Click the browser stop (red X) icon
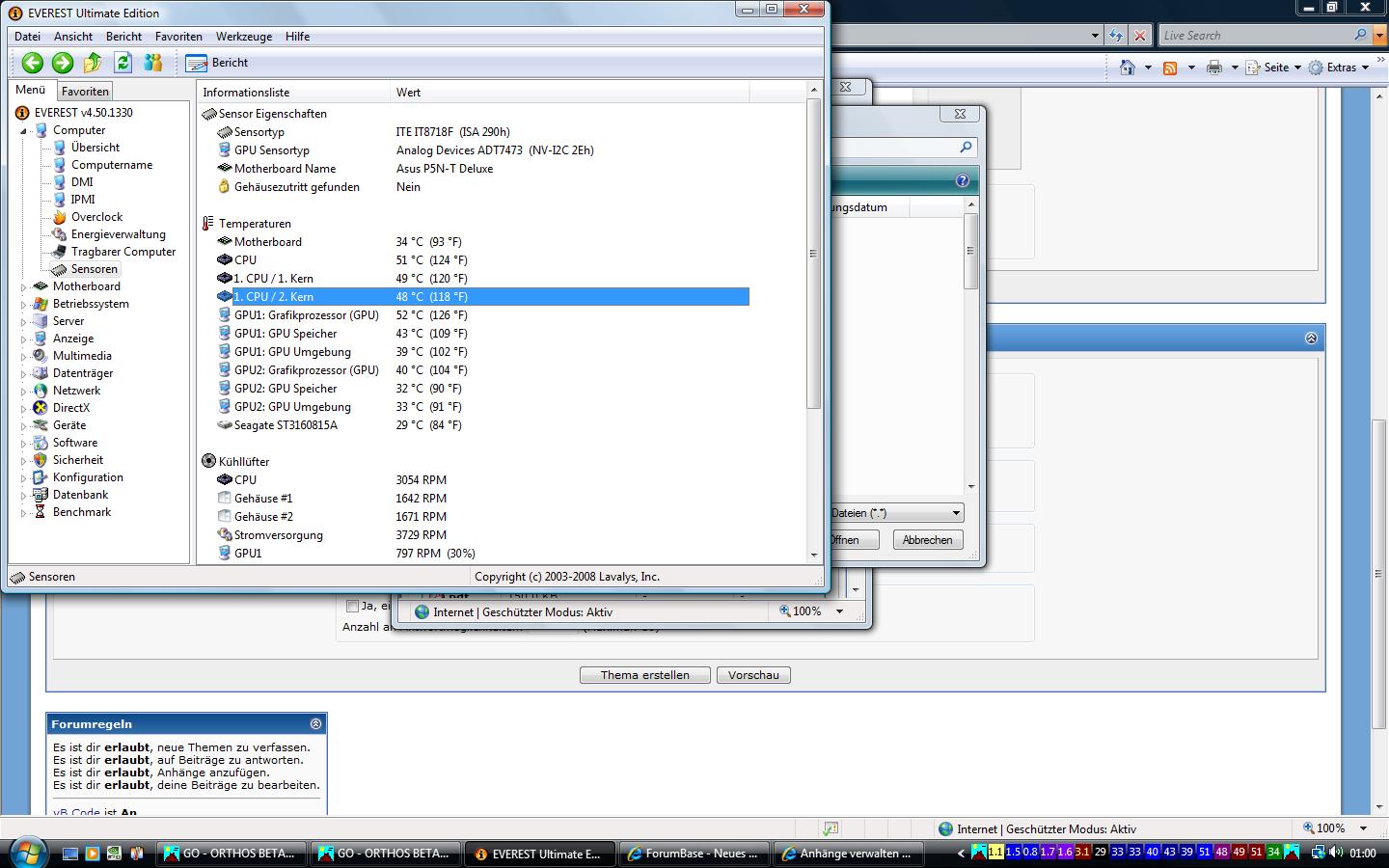The image size is (1389, 868). click(x=1140, y=36)
